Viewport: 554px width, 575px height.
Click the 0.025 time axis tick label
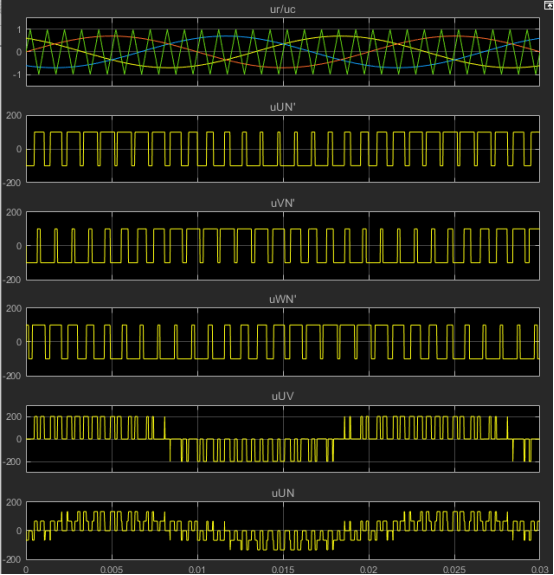454,569
